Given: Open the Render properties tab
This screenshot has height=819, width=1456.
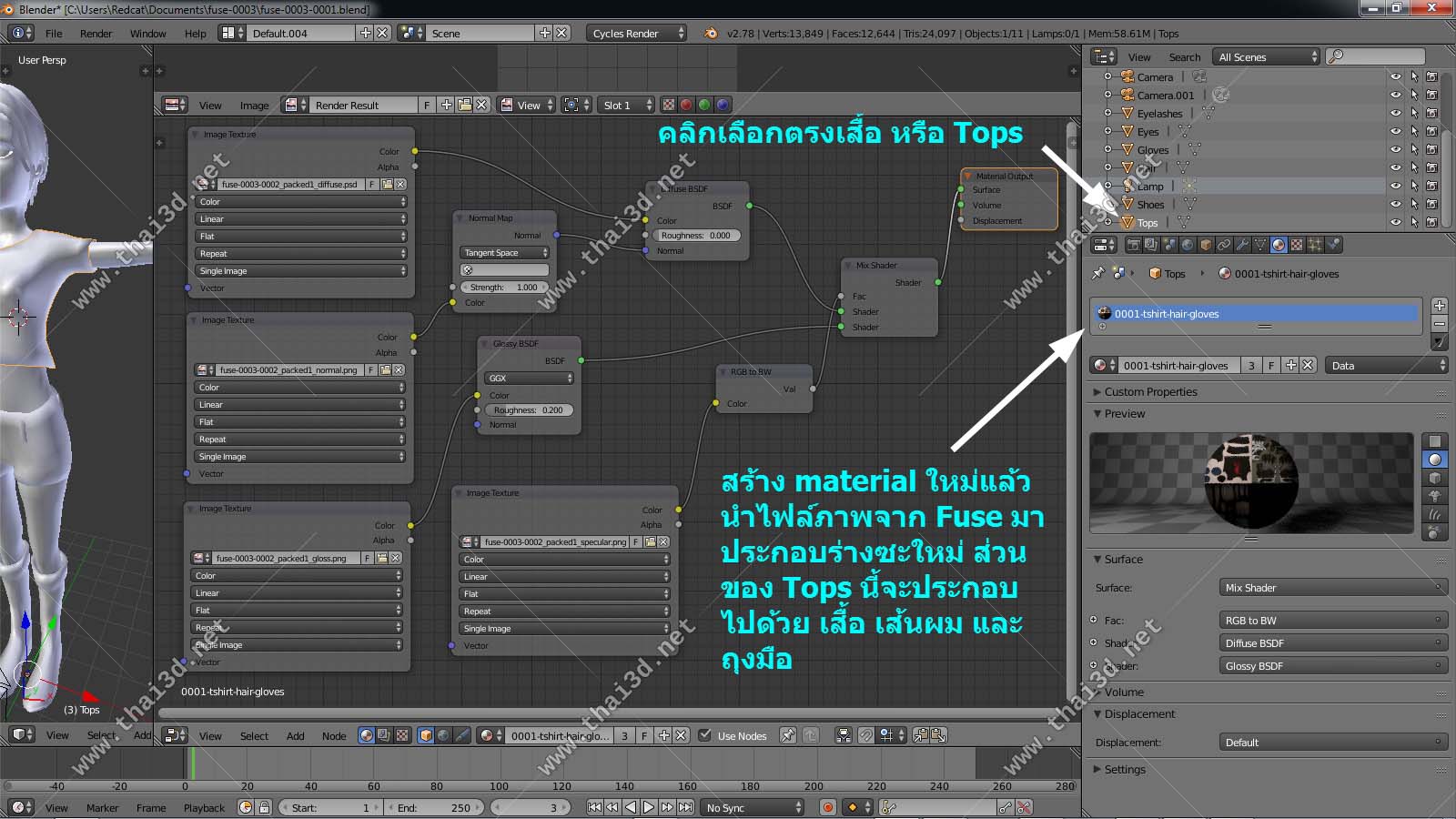Looking at the screenshot, I should pyautogui.click(x=1134, y=245).
